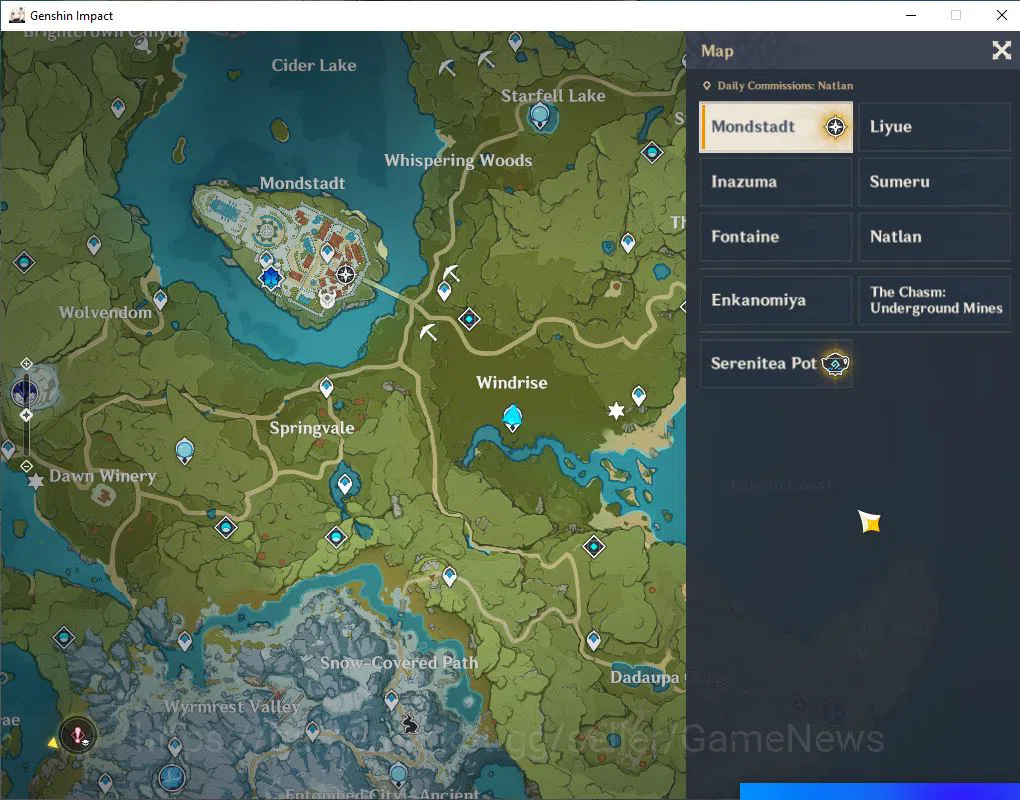Minimize the Genshin Impact window
This screenshot has width=1020, height=800.
[x=911, y=15]
